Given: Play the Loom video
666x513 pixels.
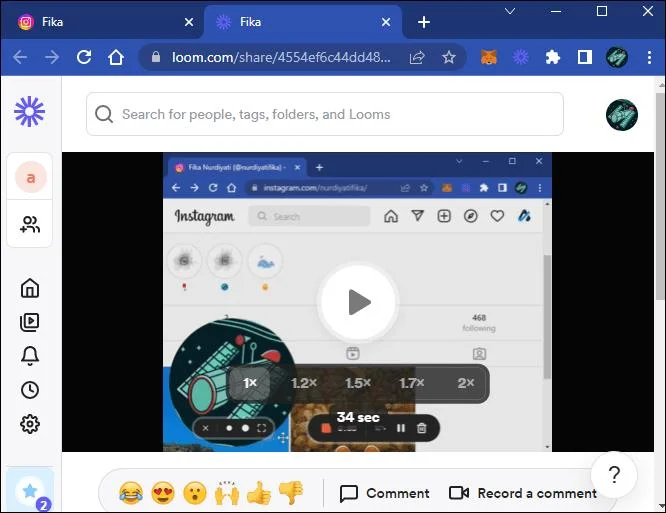Looking at the screenshot, I should 358,302.
